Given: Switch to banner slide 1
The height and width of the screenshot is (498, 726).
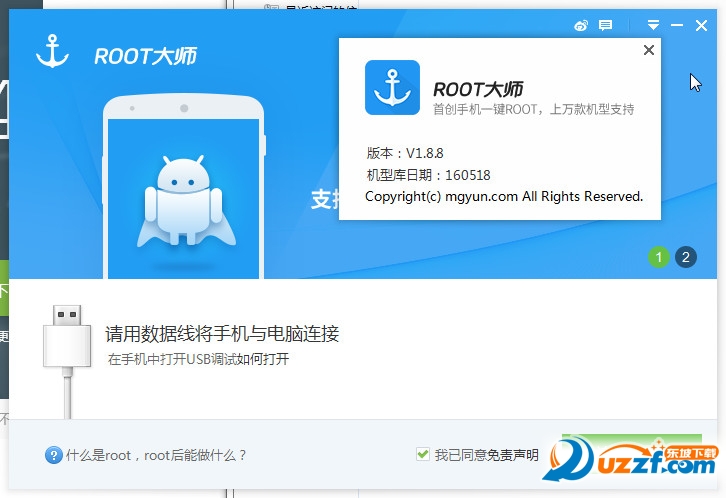Looking at the screenshot, I should coord(658,257).
